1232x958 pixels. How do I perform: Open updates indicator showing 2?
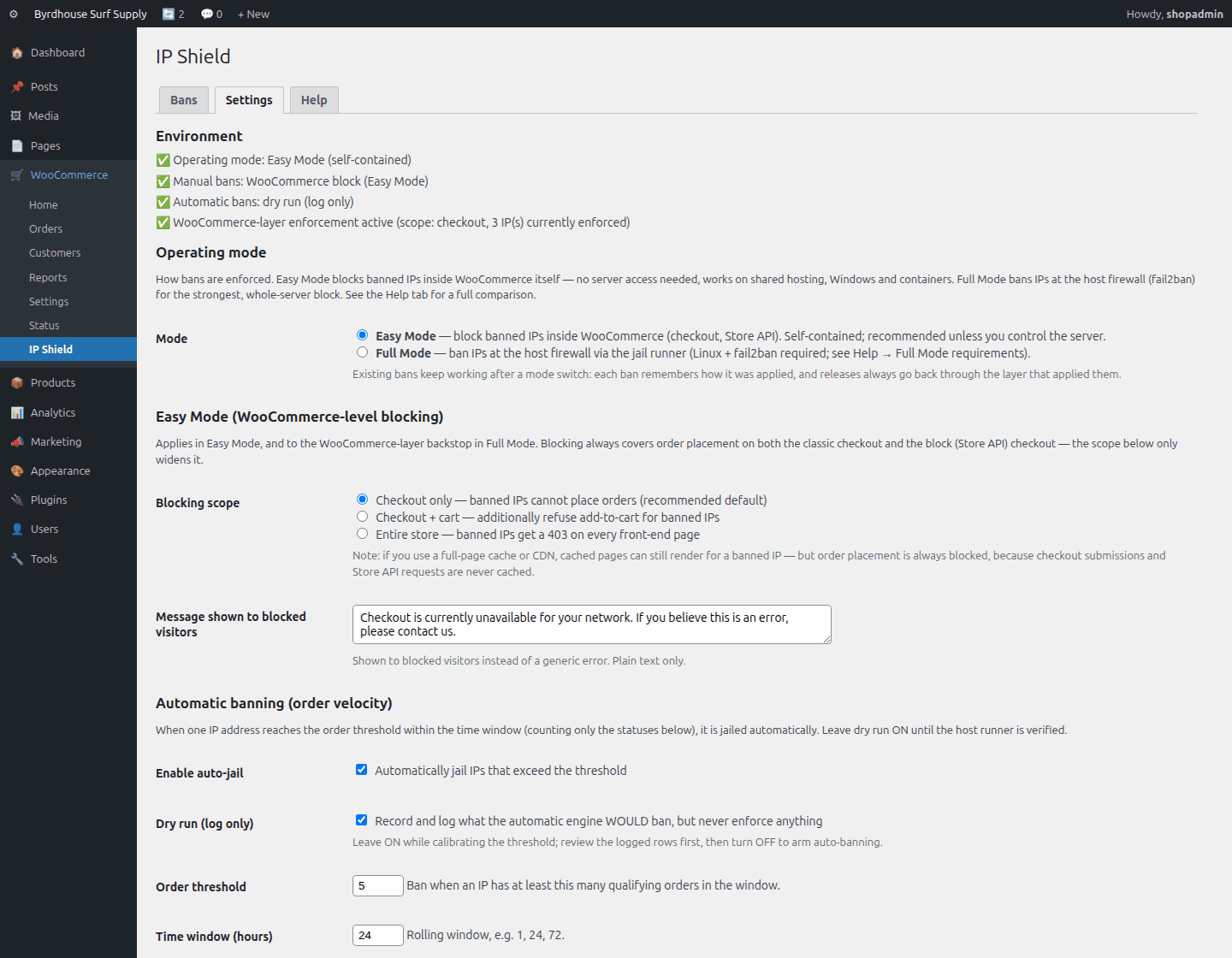pos(174,14)
